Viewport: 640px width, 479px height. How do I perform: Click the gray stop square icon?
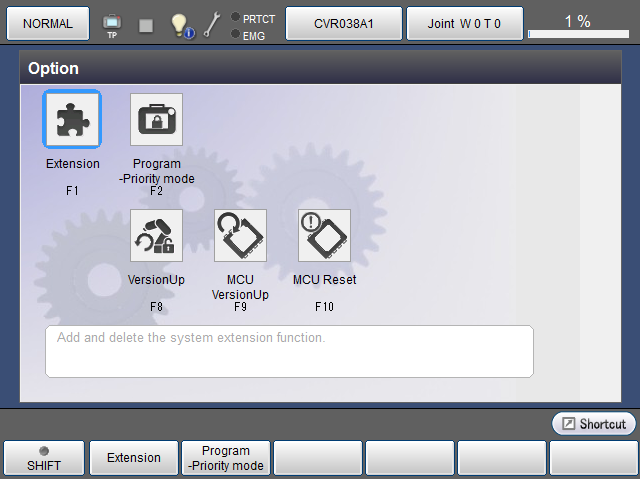tap(146, 24)
